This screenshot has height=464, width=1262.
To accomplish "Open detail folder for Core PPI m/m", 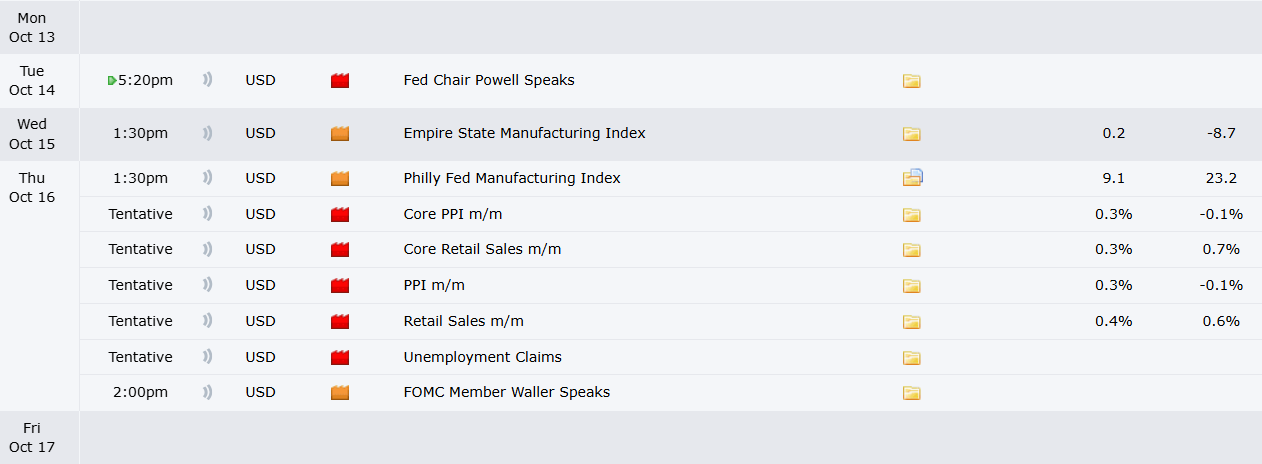I will (x=911, y=214).
